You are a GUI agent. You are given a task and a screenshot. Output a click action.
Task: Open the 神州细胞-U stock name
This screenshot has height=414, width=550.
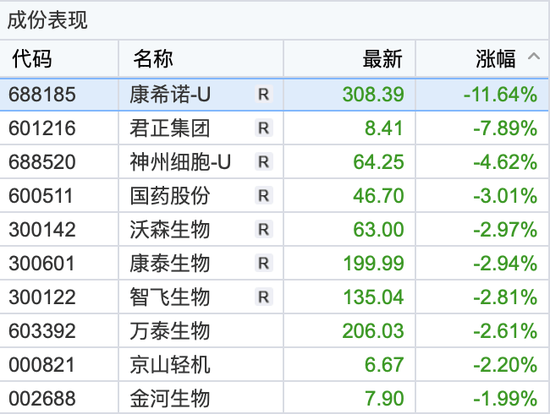pos(180,162)
